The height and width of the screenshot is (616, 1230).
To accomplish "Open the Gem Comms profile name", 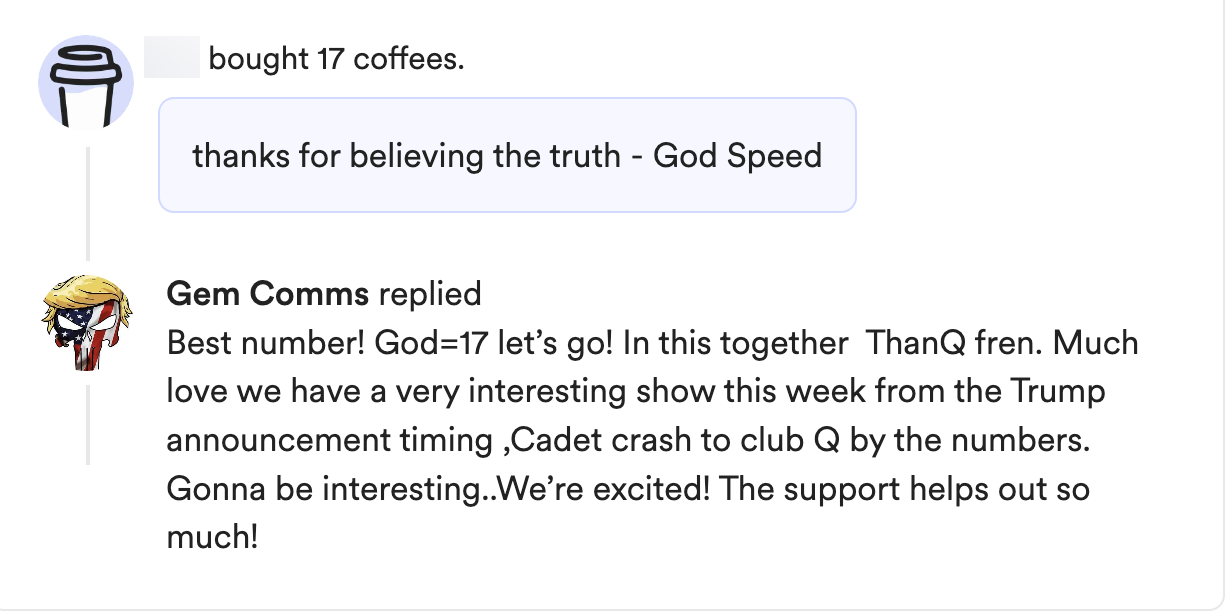I will pyautogui.click(x=267, y=294).
